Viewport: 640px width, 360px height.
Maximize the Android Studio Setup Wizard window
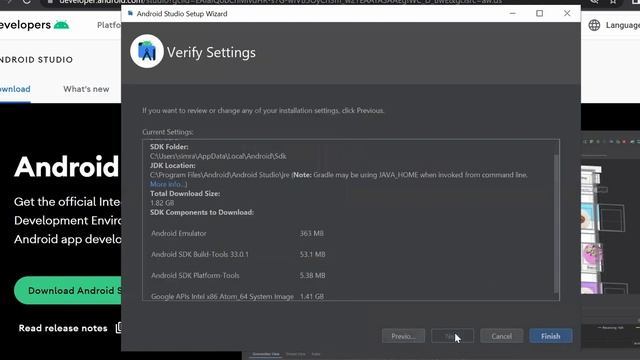[x=540, y=13]
